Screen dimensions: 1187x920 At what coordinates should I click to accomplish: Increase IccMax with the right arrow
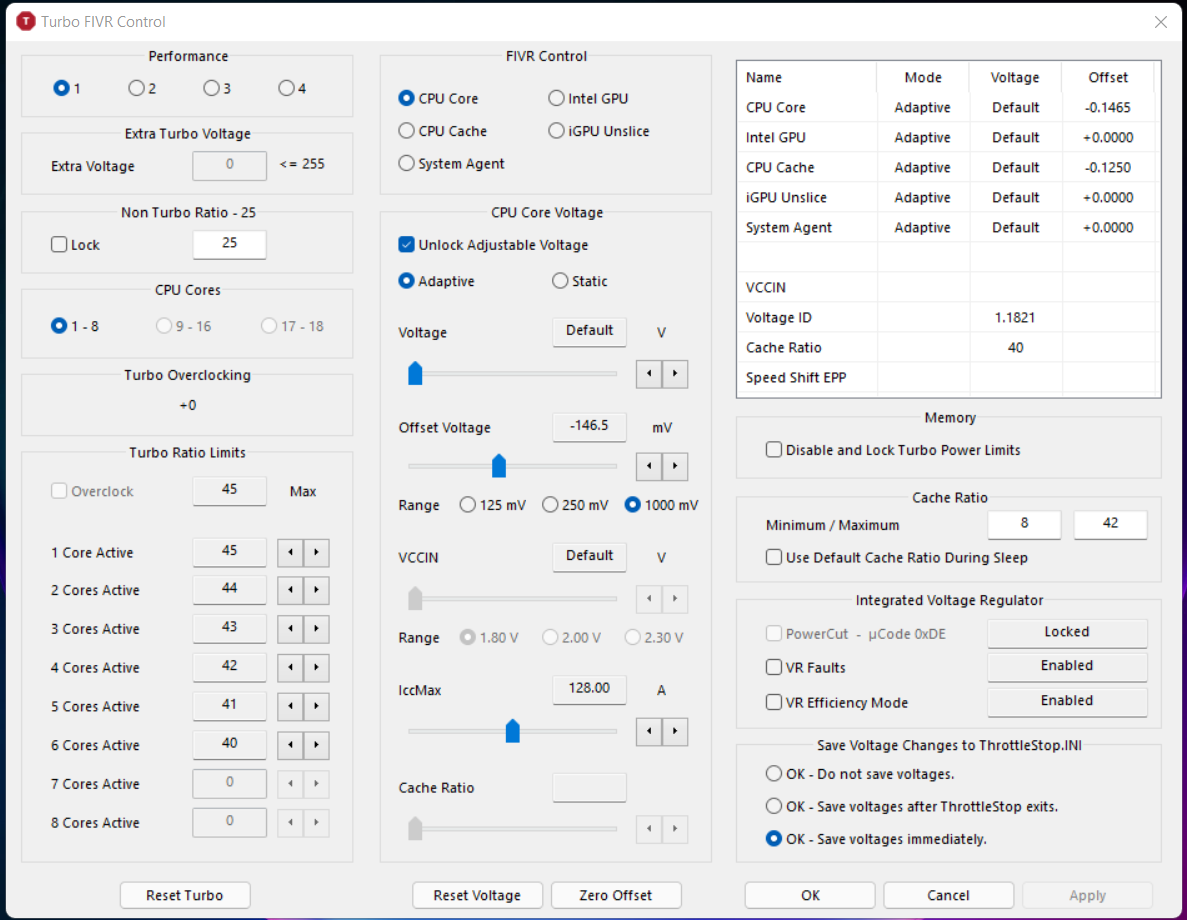point(675,731)
